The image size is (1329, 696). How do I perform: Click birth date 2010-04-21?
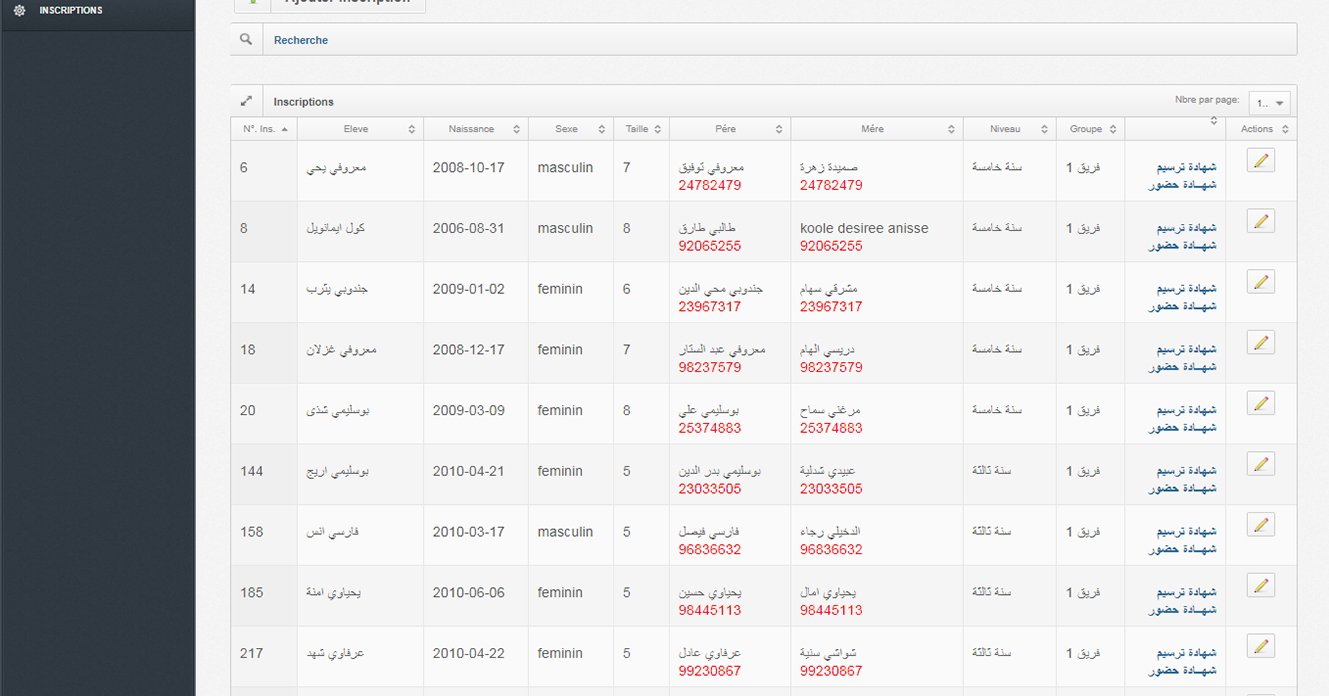(x=469, y=471)
